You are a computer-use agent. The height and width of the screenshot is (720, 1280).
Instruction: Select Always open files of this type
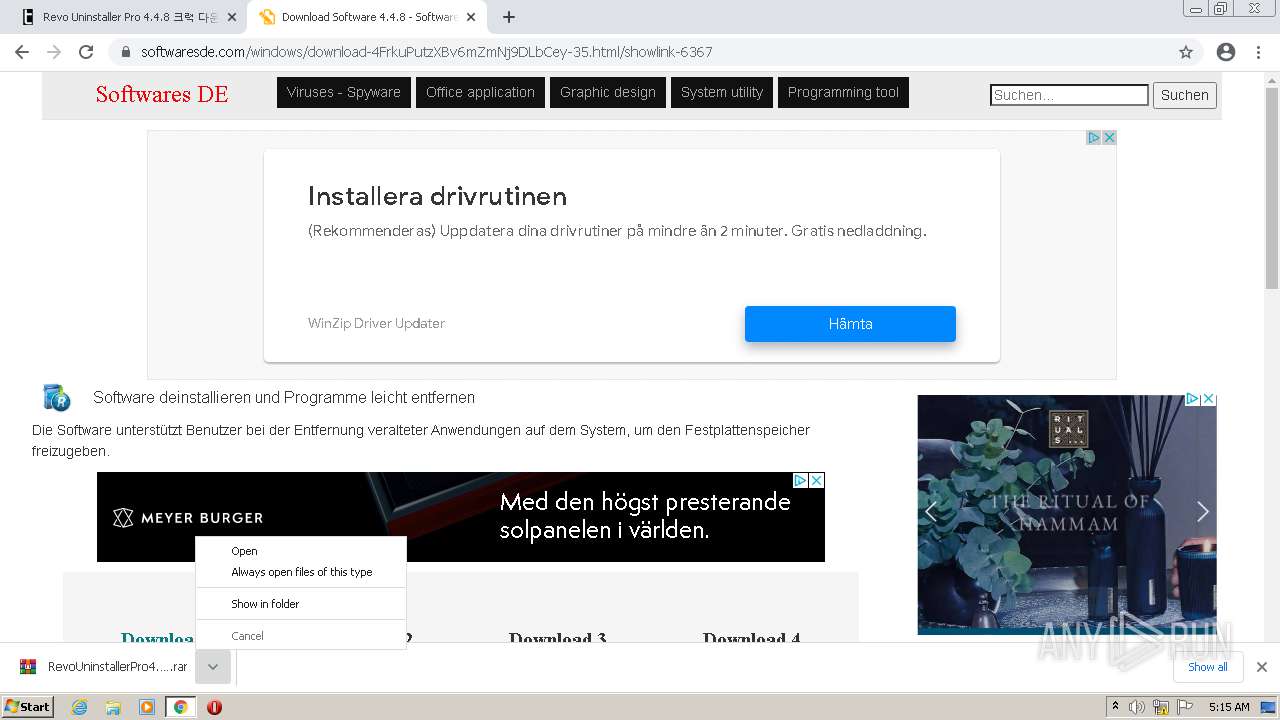(x=302, y=572)
